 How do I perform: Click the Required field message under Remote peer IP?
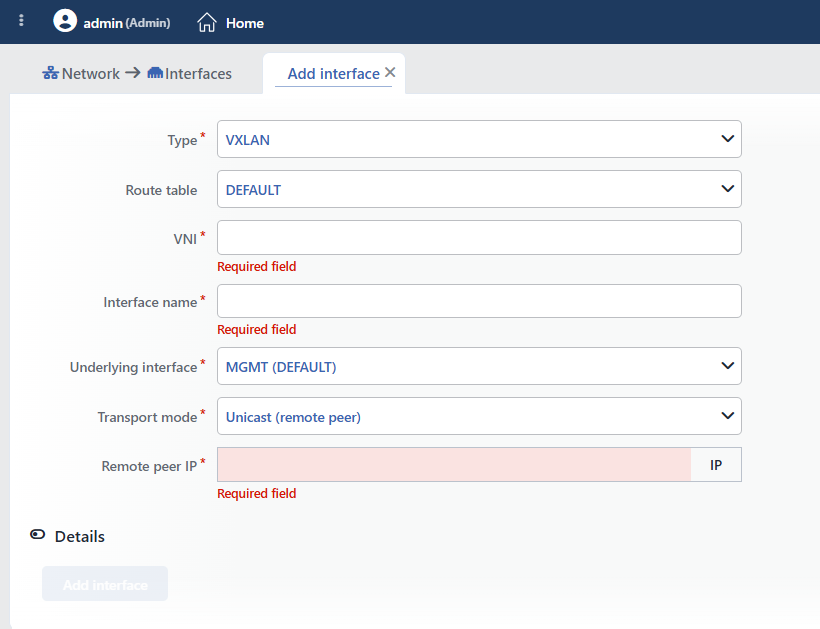coord(257,493)
